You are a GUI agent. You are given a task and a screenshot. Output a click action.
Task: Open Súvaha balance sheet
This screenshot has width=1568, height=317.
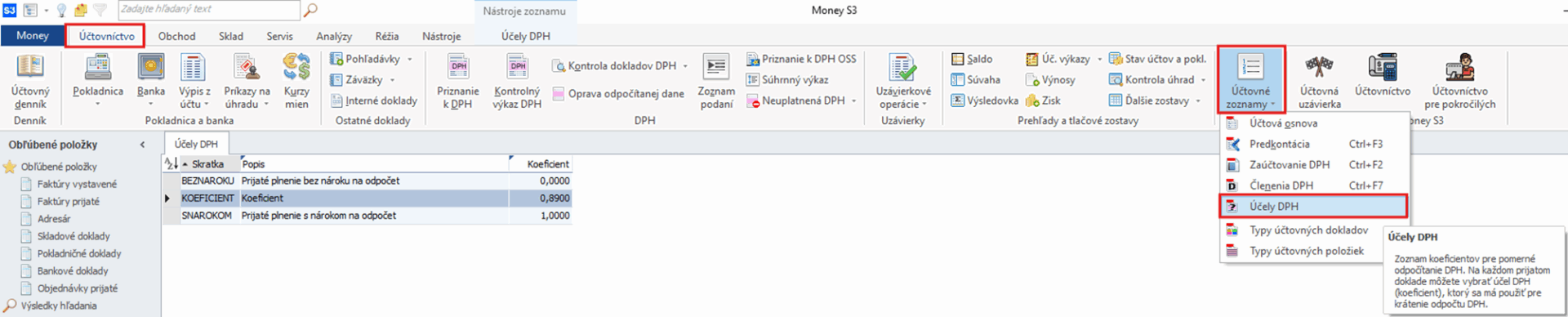tap(976, 80)
